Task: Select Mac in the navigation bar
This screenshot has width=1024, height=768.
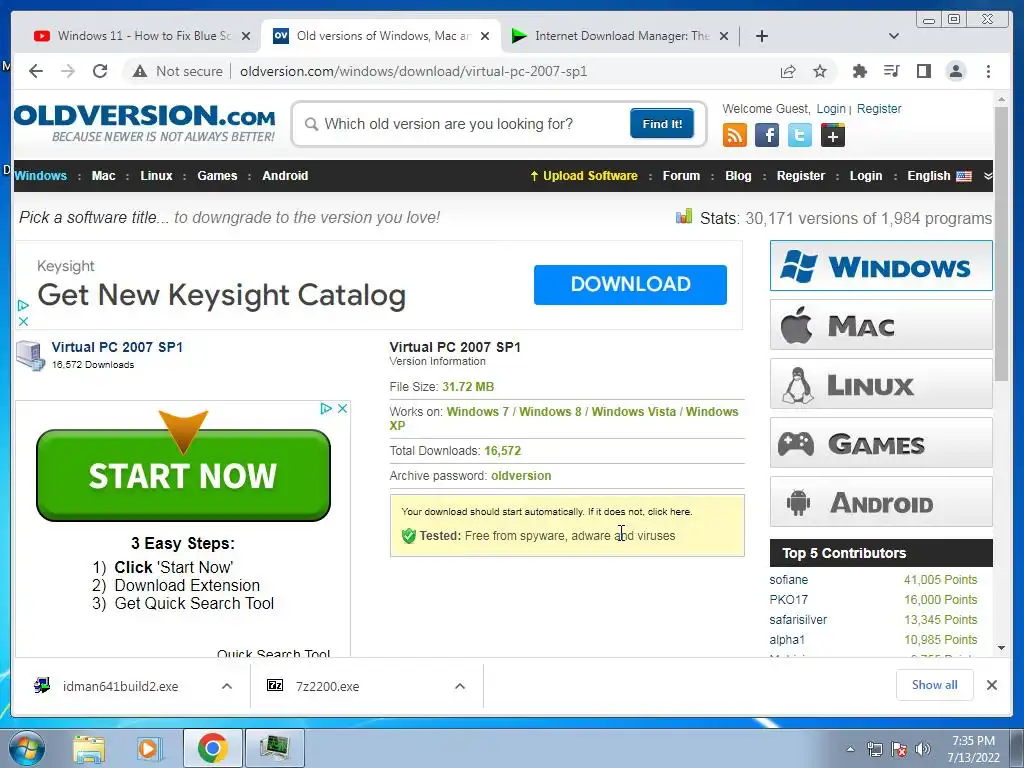Action: 103,176
